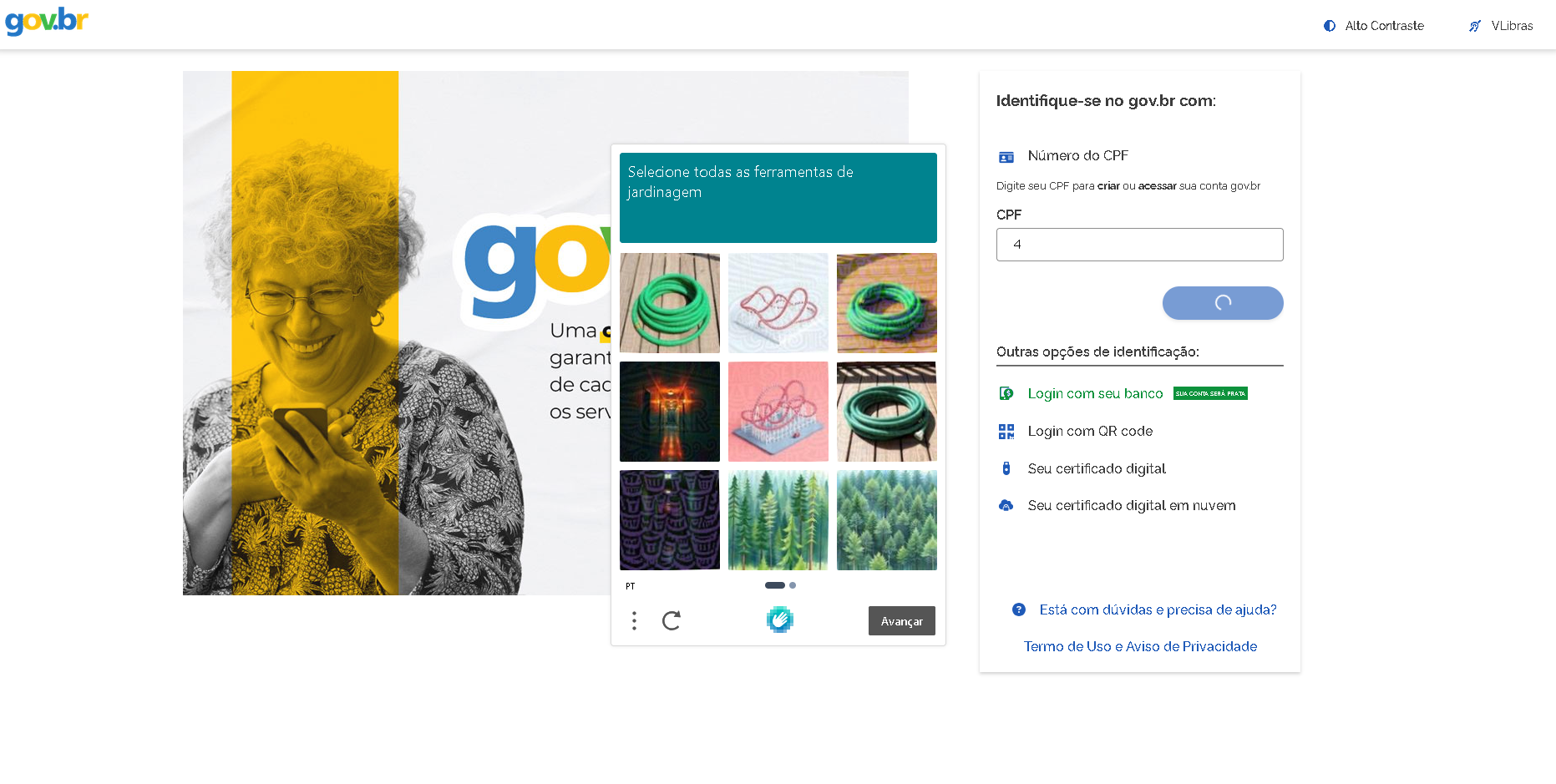Screen dimensions: 1556x784
Task: Open Está com dúvidas e precisa de ajuda link
Action: point(1158,609)
